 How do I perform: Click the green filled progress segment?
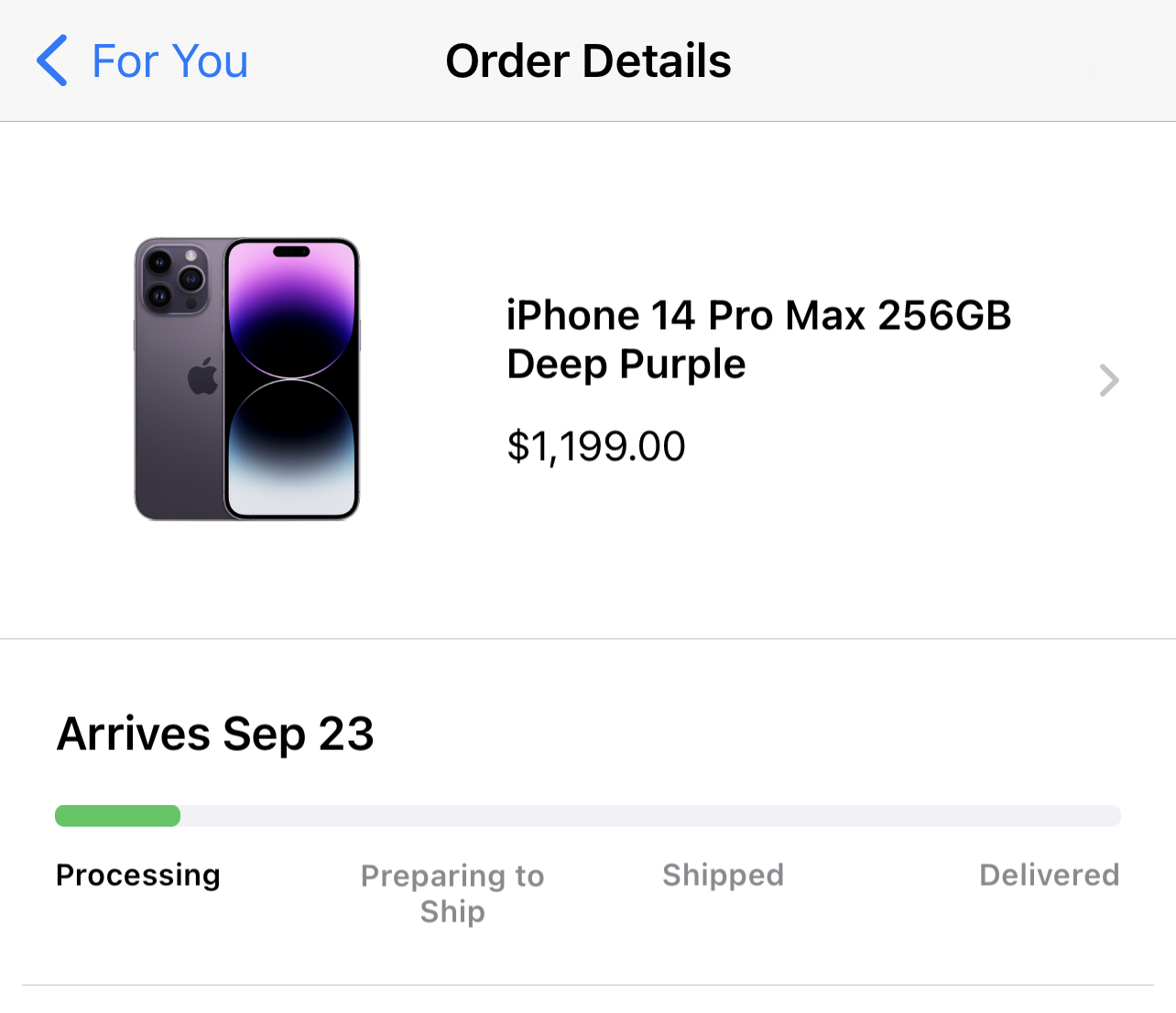click(117, 816)
